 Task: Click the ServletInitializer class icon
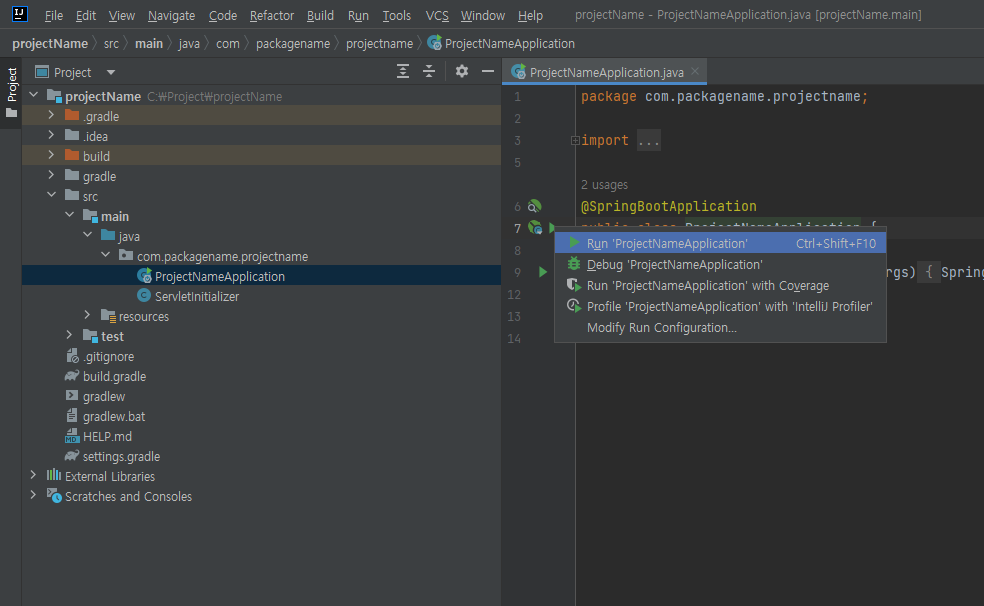point(144,295)
